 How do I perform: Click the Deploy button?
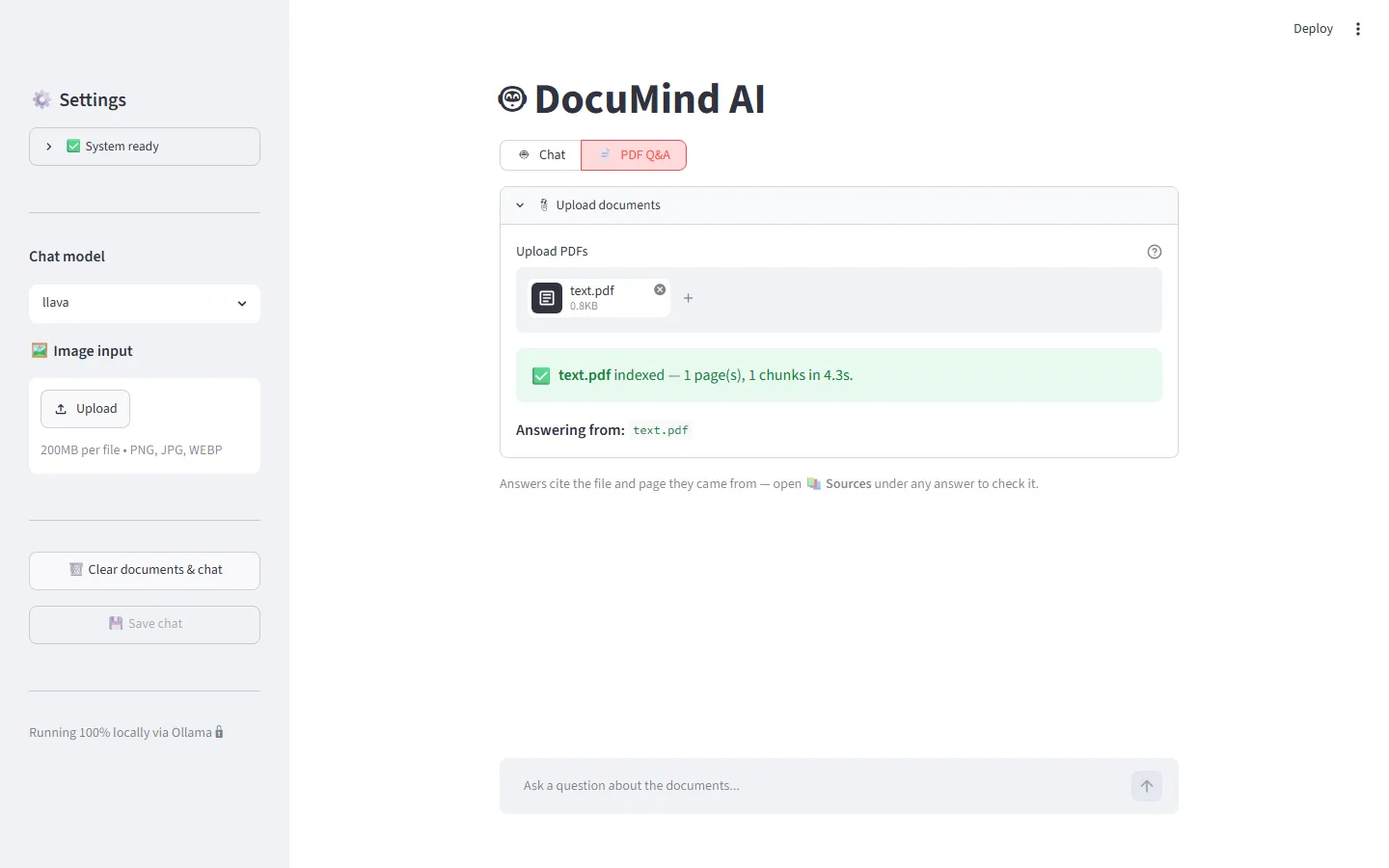pos(1313,29)
